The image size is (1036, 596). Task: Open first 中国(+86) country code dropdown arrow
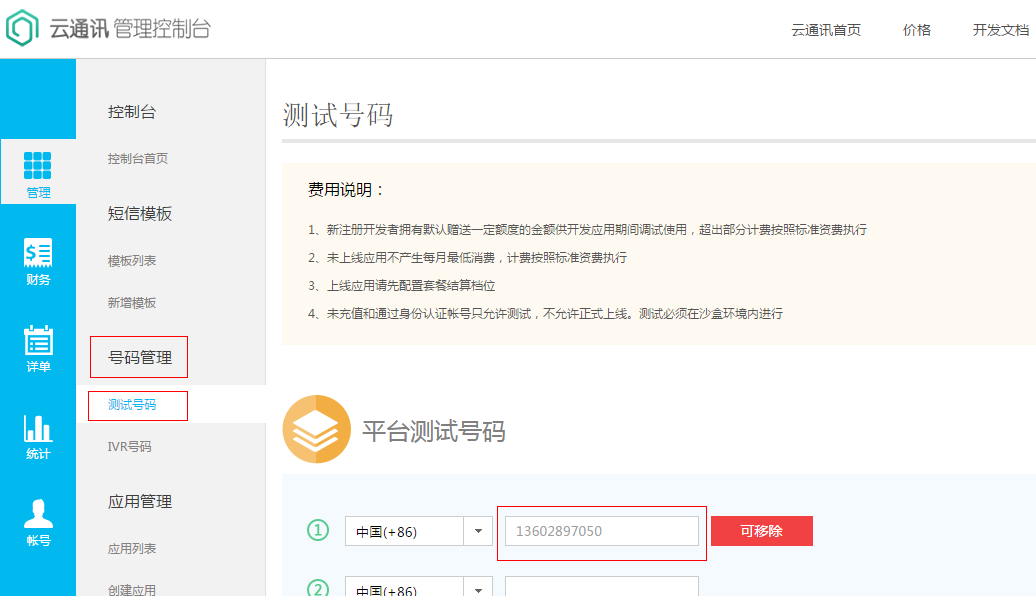[478, 531]
